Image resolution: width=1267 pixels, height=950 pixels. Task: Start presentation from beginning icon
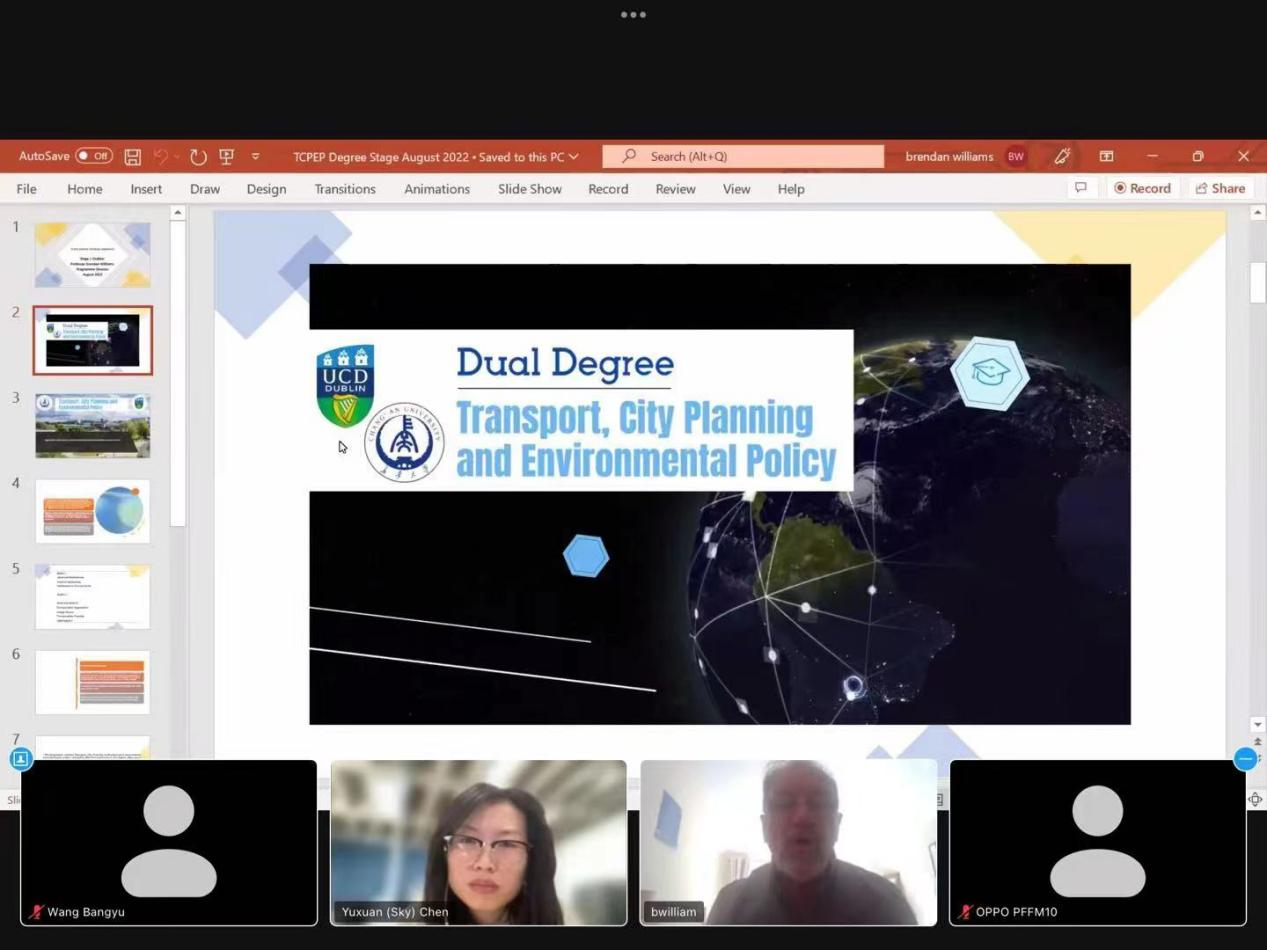click(x=226, y=157)
